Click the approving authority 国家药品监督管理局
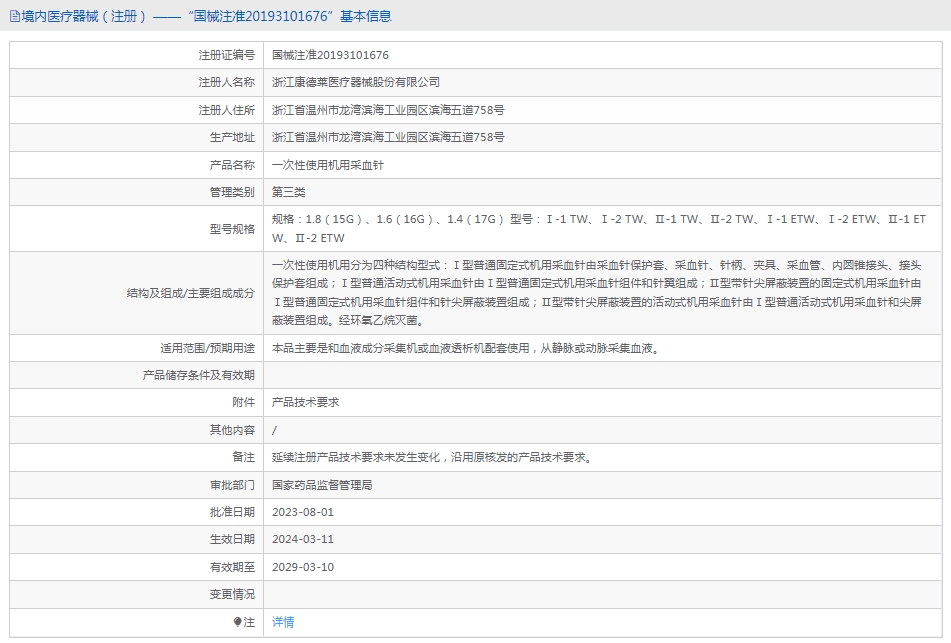This screenshot has height=643, width=951. pos(322,485)
